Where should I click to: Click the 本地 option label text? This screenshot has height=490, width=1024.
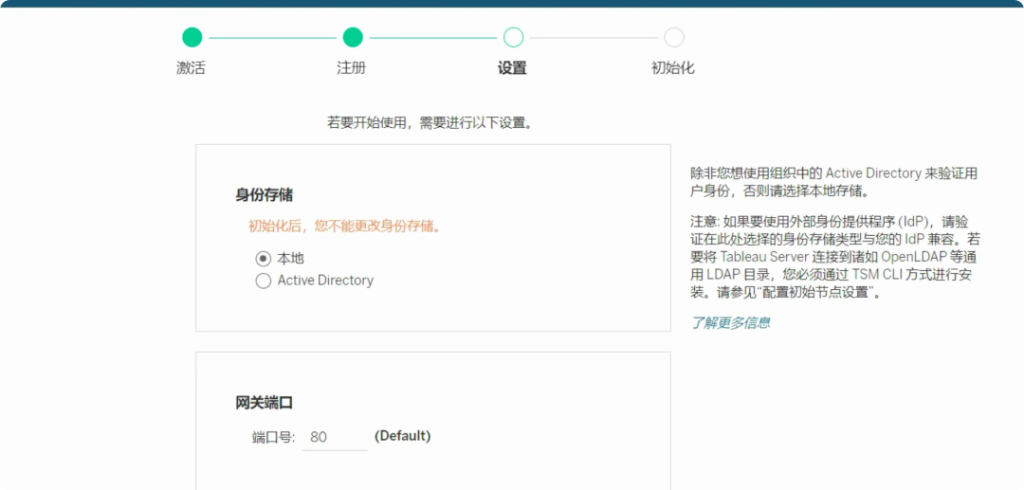click(x=291, y=258)
